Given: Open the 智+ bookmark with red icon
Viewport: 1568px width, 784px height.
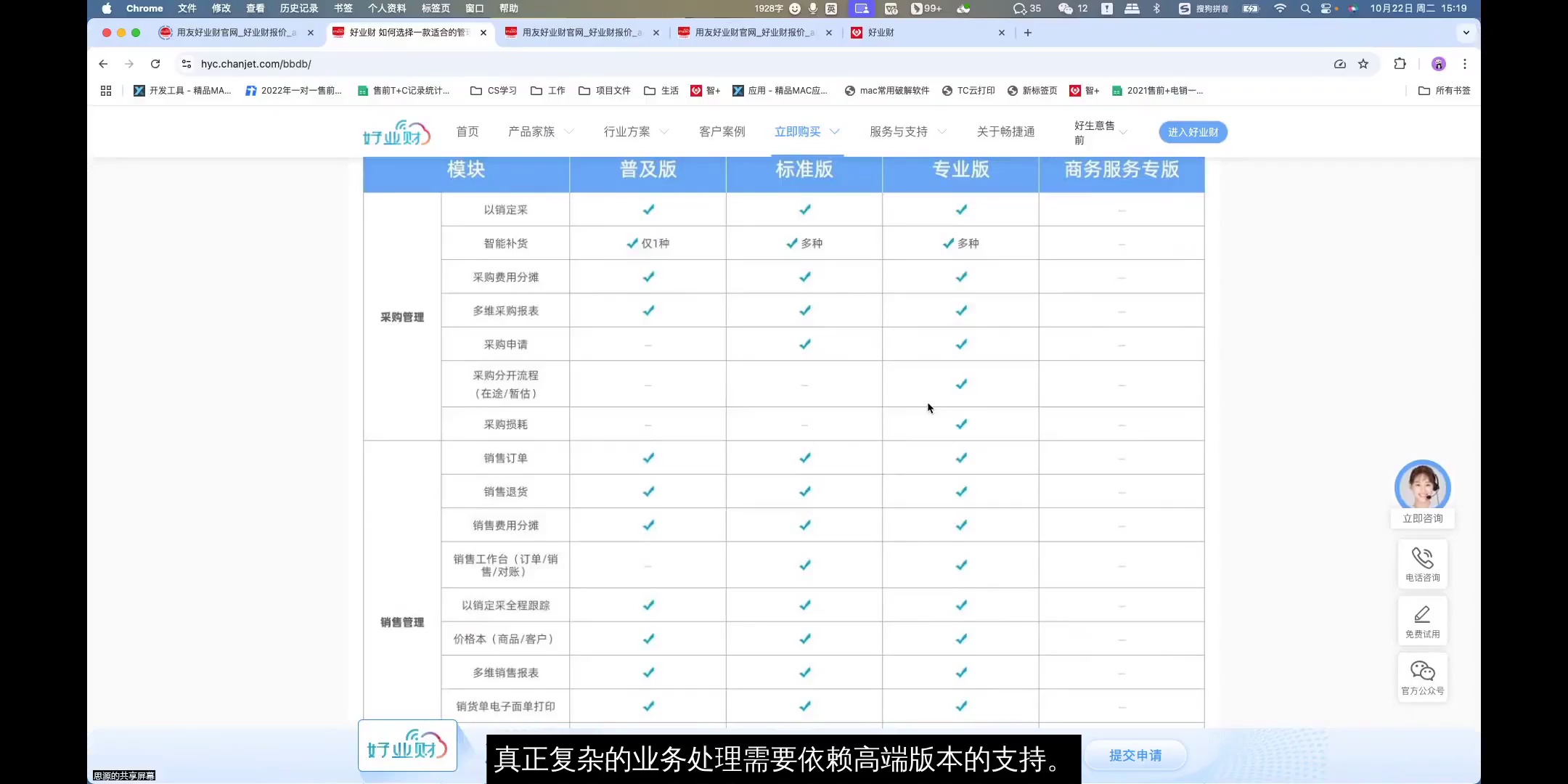Looking at the screenshot, I should (704, 91).
